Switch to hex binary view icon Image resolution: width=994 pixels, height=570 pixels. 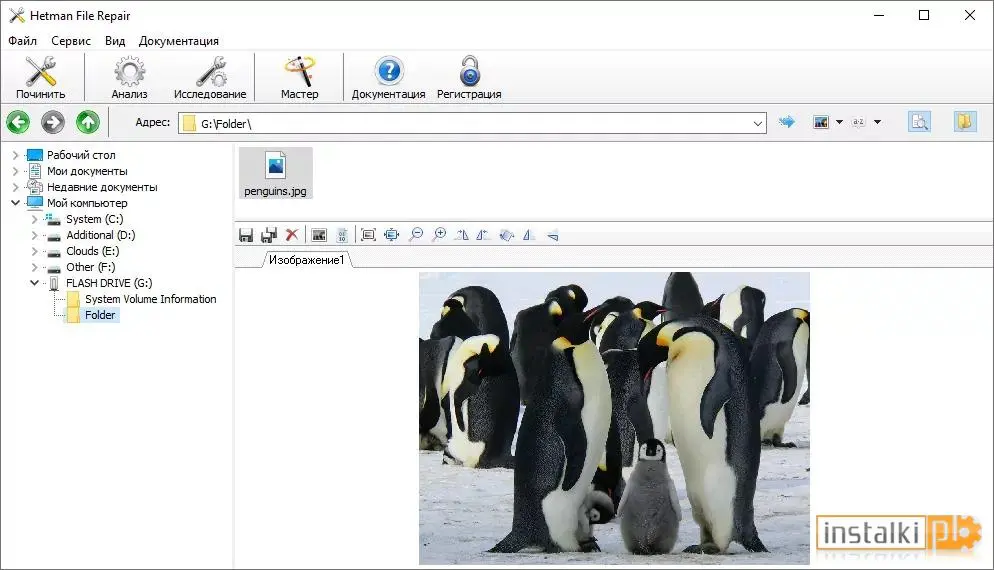click(x=342, y=235)
